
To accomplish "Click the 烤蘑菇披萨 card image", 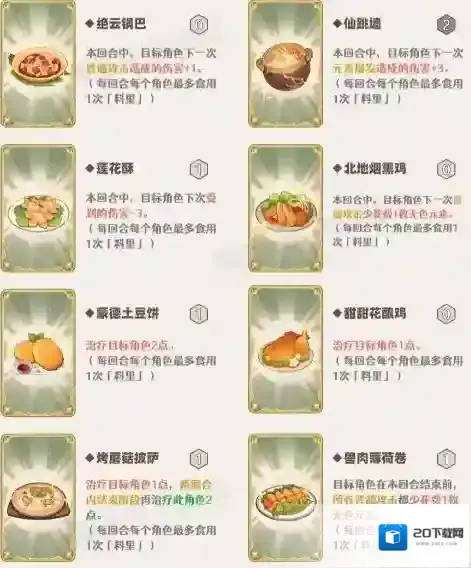I will tap(38, 498).
